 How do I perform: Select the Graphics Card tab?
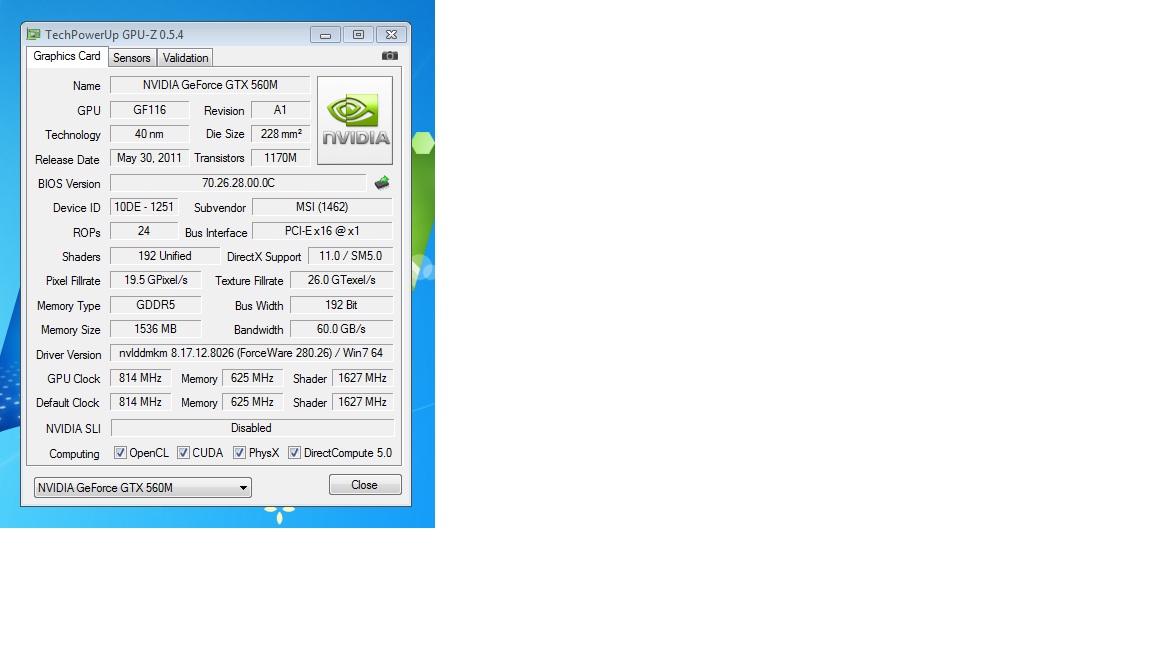pyautogui.click(x=67, y=57)
